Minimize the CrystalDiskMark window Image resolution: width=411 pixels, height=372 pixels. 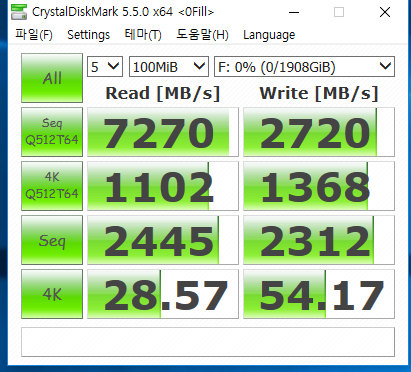(294, 12)
